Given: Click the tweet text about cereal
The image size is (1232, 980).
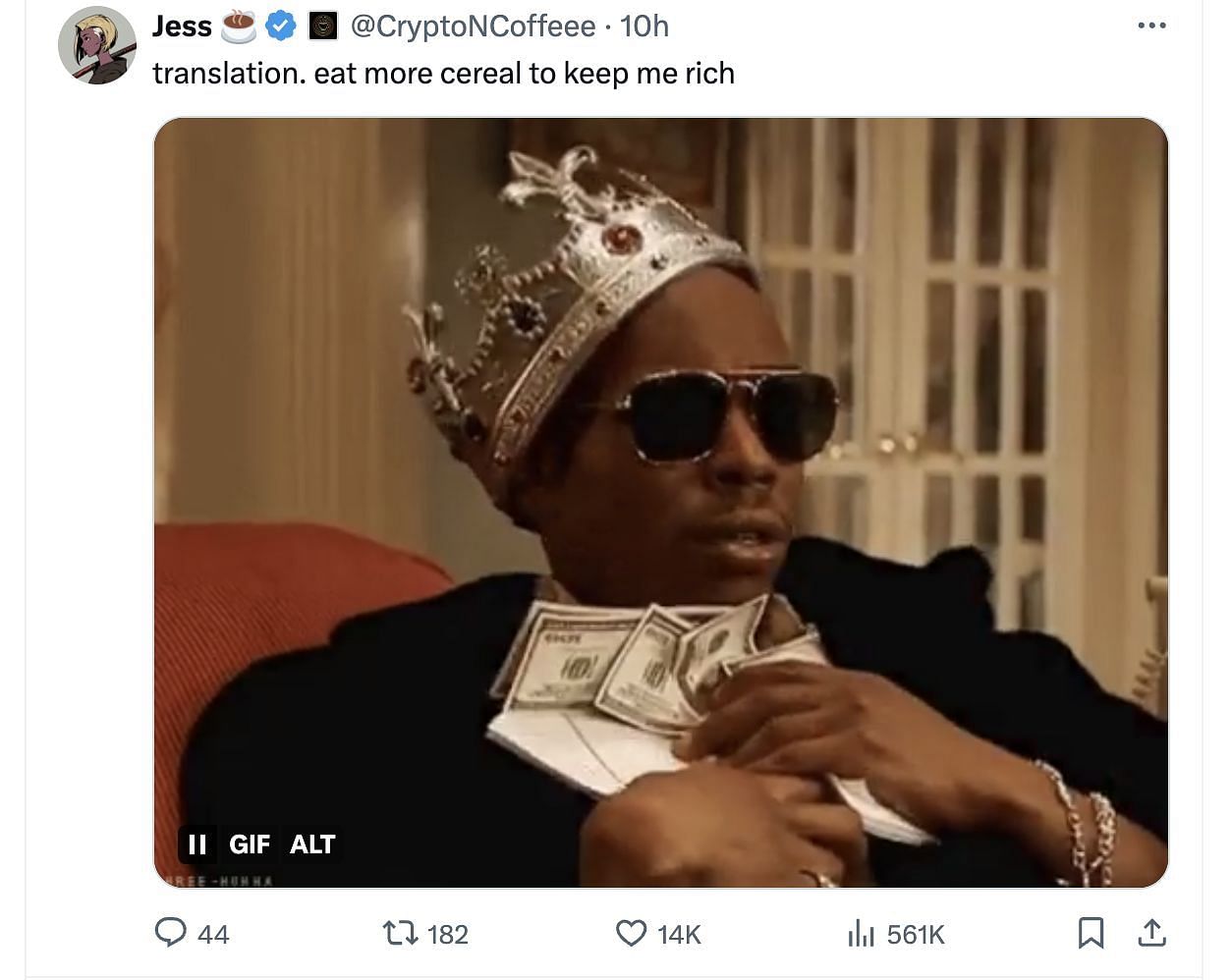Looking at the screenshot, I should point(443,74).
